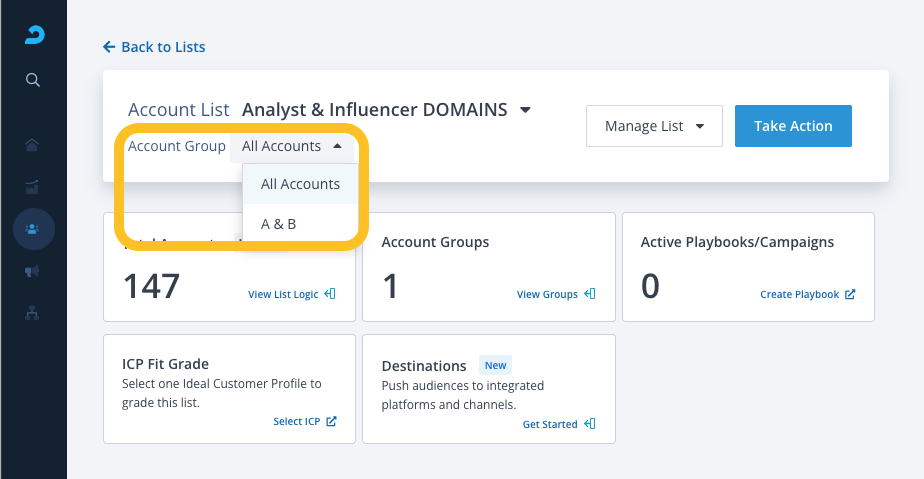Click the New badge beside Destinations
924x479 pixels.
pyautogui.click(x=495, y=365)
